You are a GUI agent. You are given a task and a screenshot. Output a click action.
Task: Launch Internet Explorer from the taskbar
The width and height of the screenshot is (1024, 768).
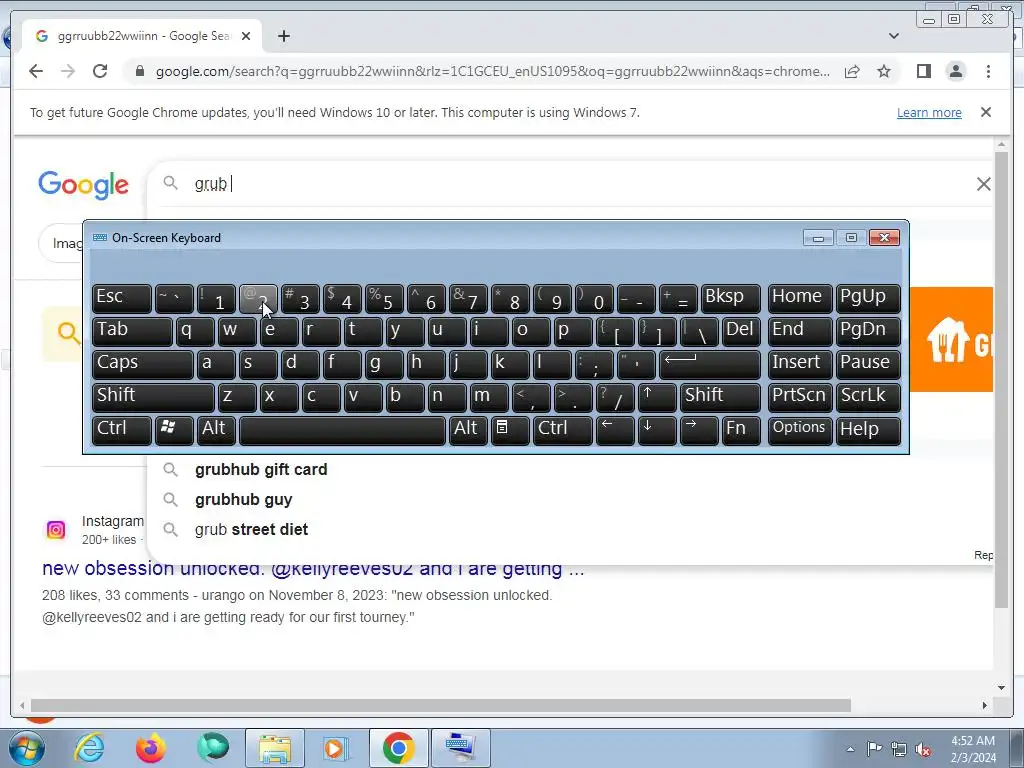pyautogui.click(x=89, y=748)
